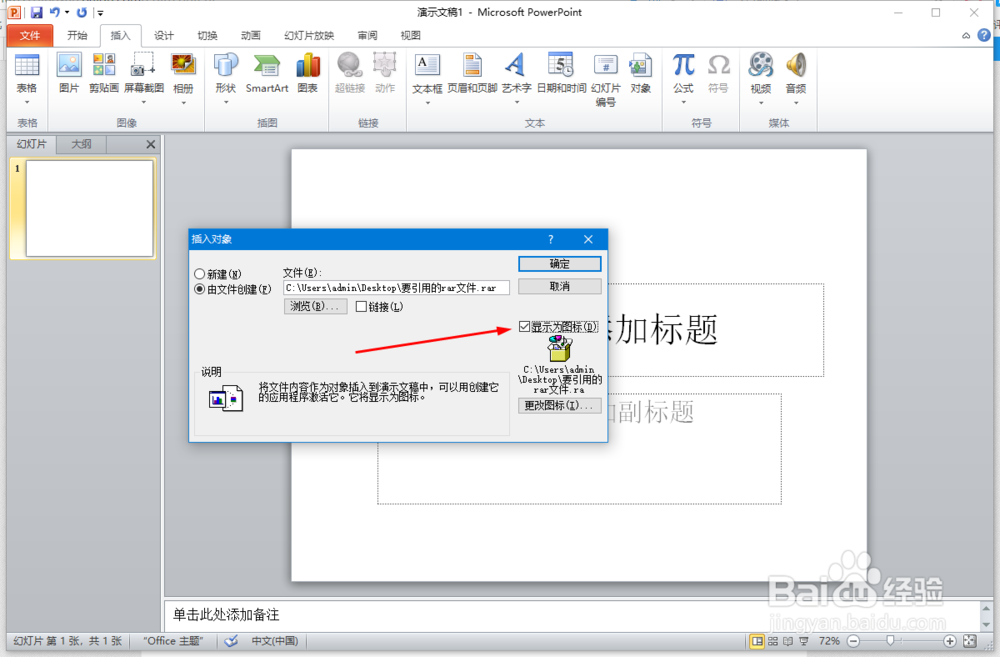The width and height of the screenshot is (1000, 657).
Task: Uncheck 显示为图标 checkbox
Action: pos(524,327)
